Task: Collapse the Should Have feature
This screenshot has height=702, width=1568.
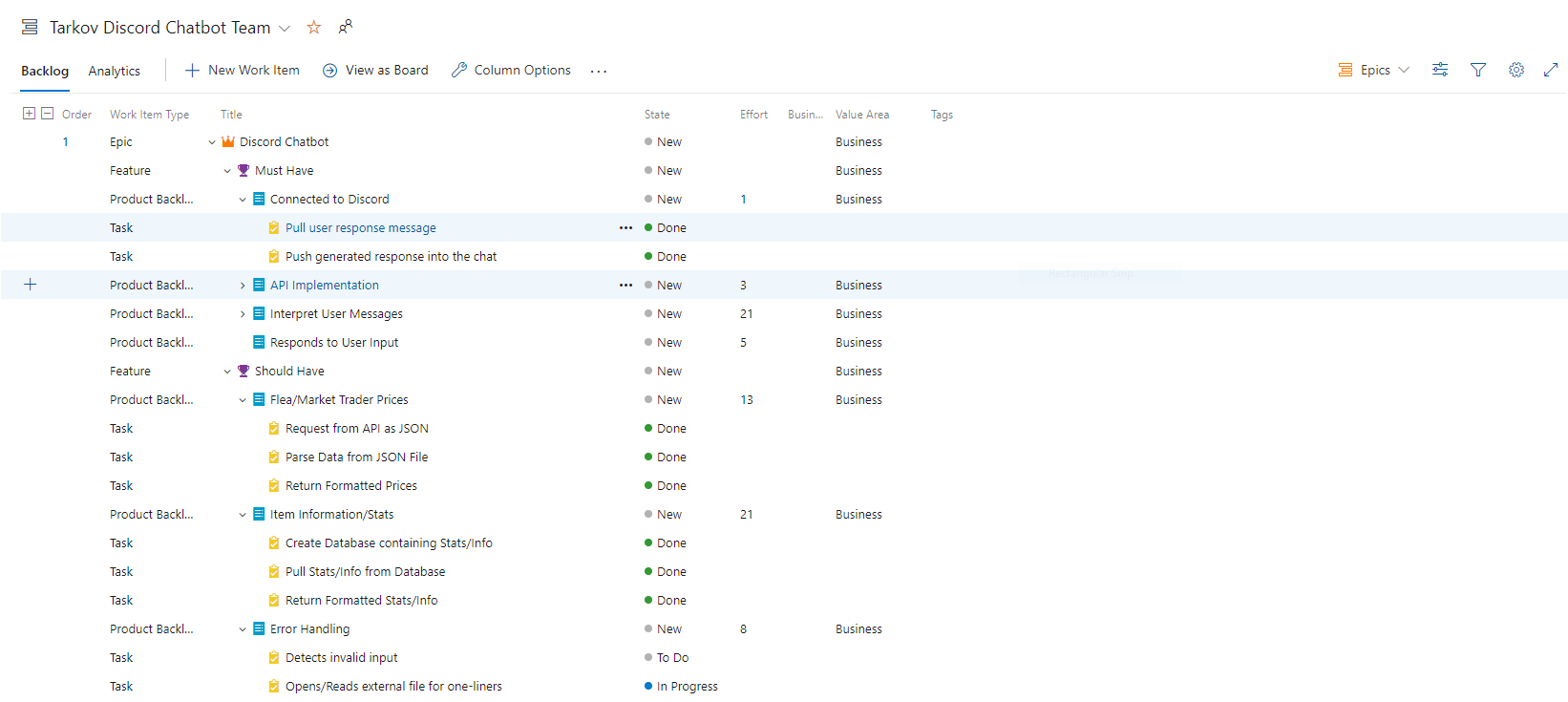Action: [227, 372]
